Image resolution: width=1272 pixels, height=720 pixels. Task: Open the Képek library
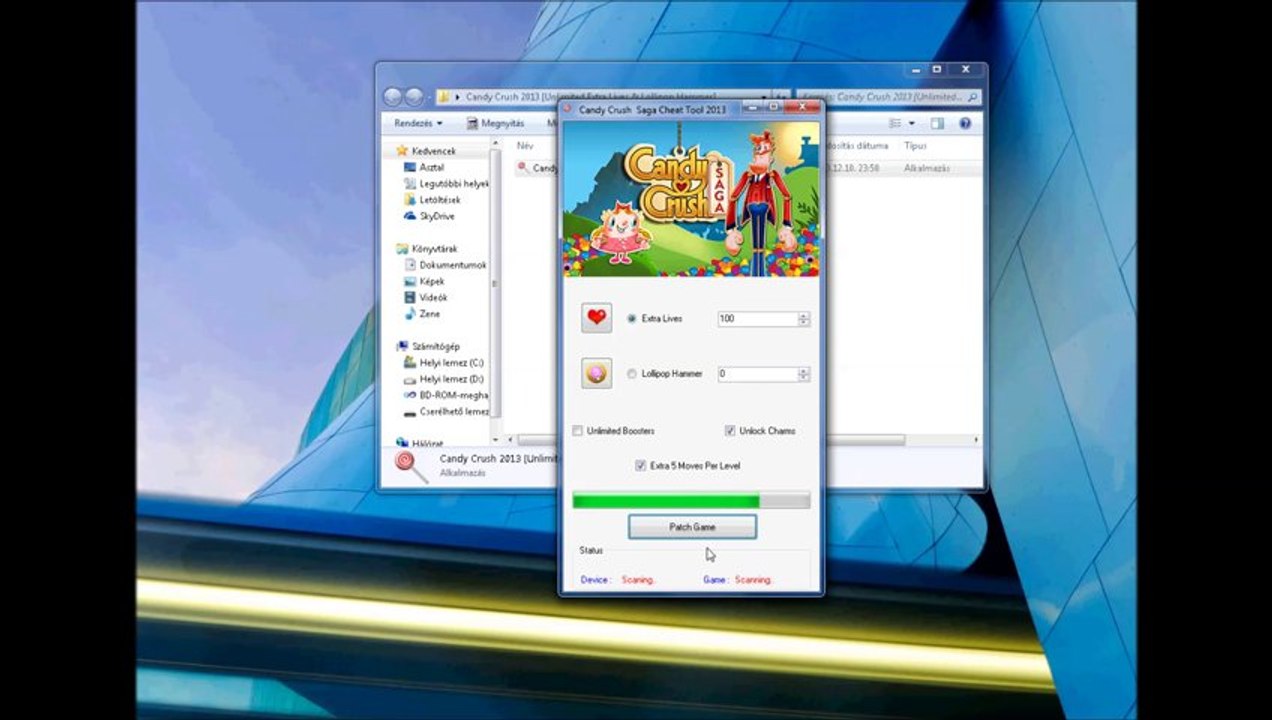(x=432, y=282)
